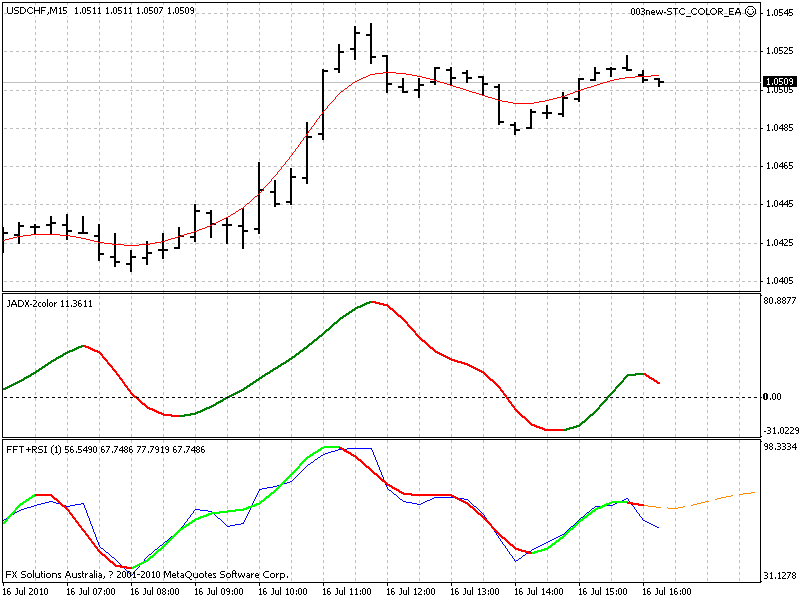Click the 16 Jul 08:00 time label
Viewport: 800px width, 600px height.
155,592
